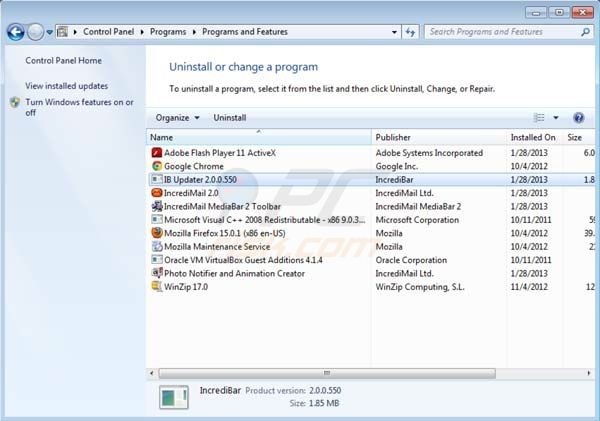Screen dimensions: 600x421
Task: Select Microsoft Visual C++ 2008 Redistributable name
Action: click(x=264, y=220)
